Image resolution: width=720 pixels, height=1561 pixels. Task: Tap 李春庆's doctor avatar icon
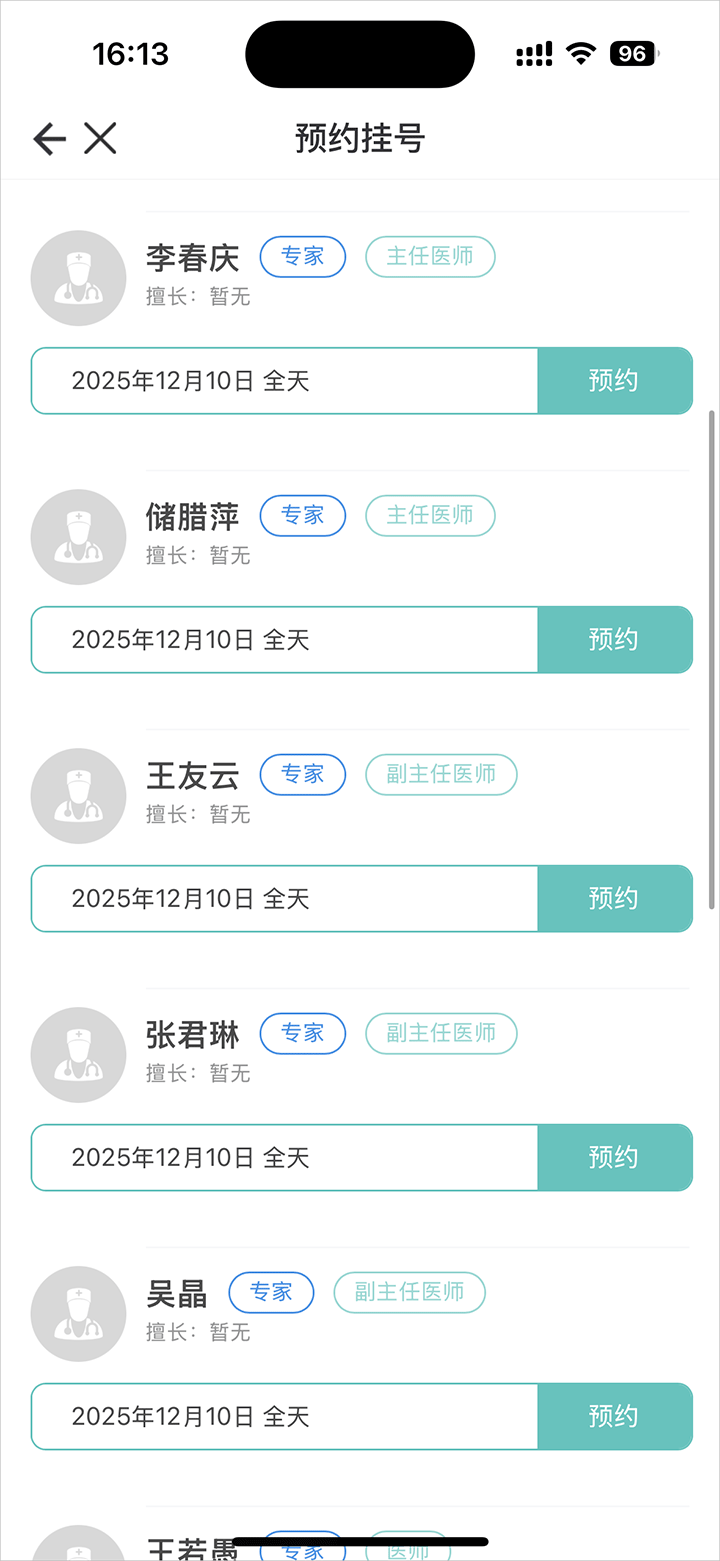pos(79,278)
